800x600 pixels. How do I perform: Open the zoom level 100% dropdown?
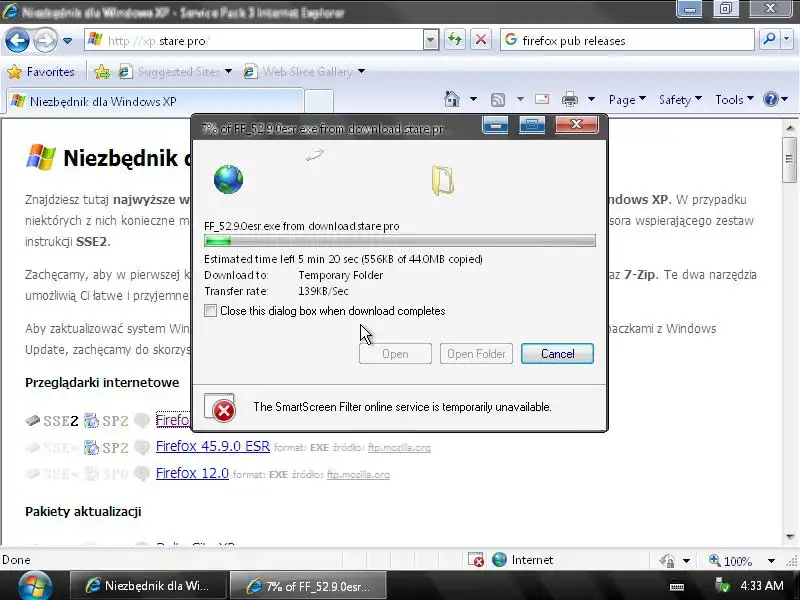771,561
